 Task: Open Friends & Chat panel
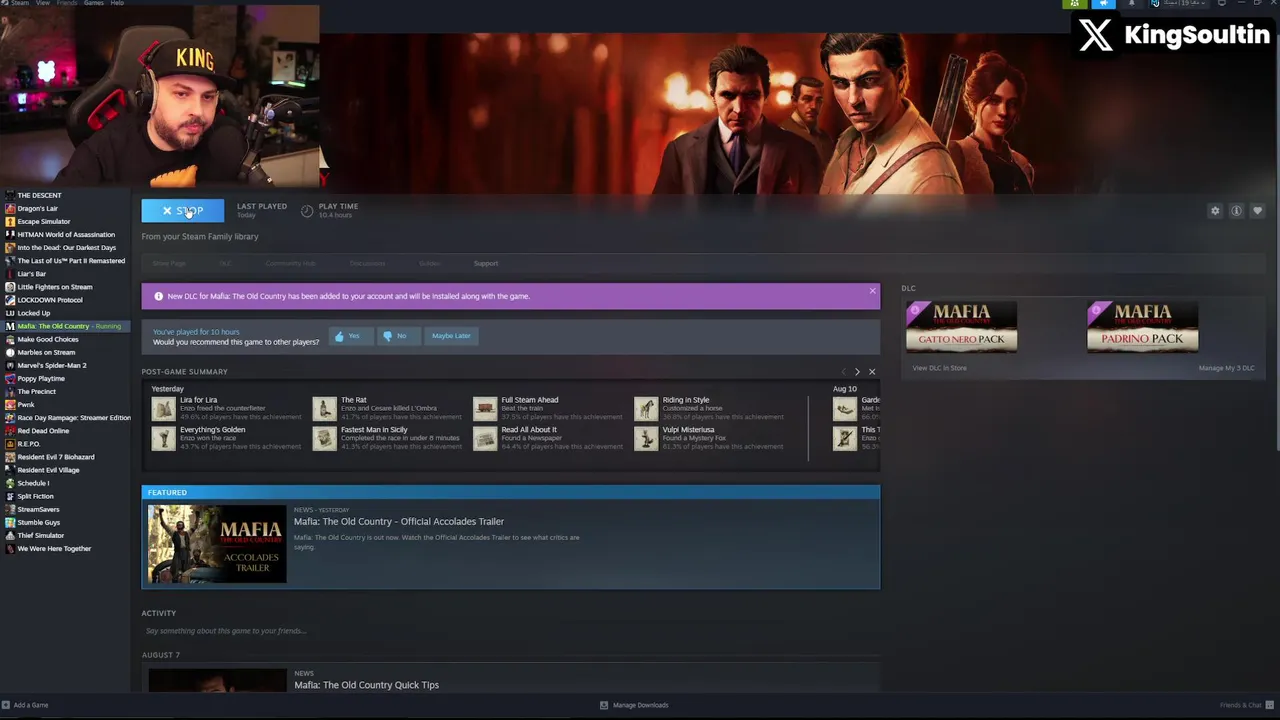(x=1246, y=705)
